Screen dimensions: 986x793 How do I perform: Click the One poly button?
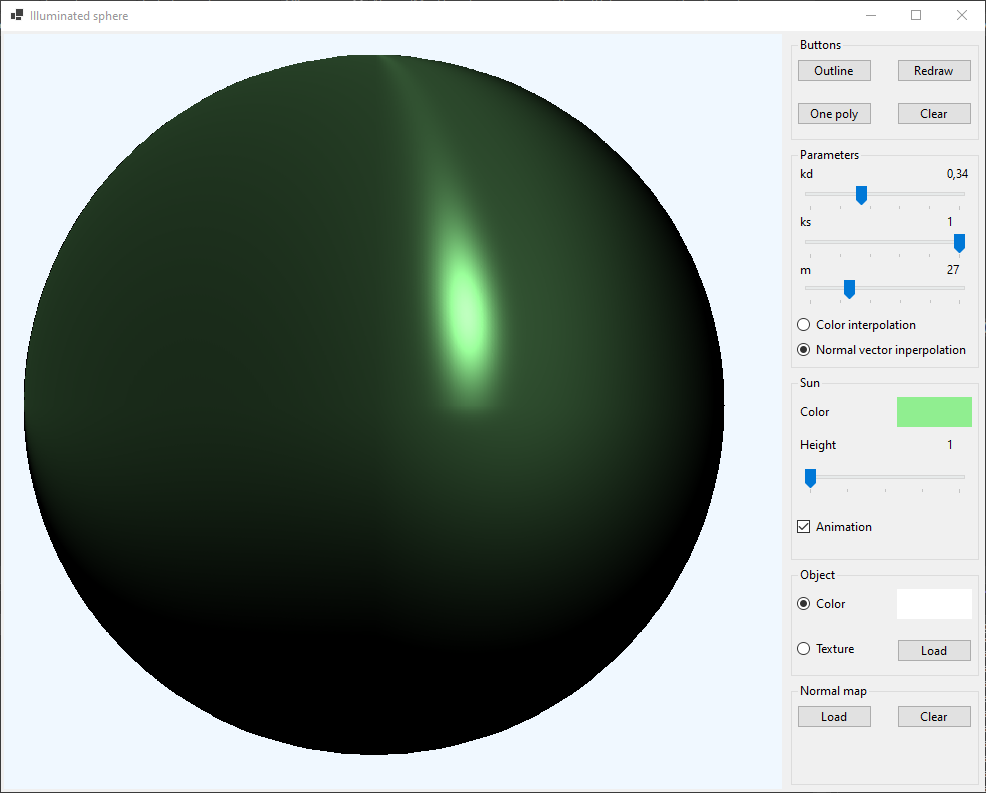834,114
